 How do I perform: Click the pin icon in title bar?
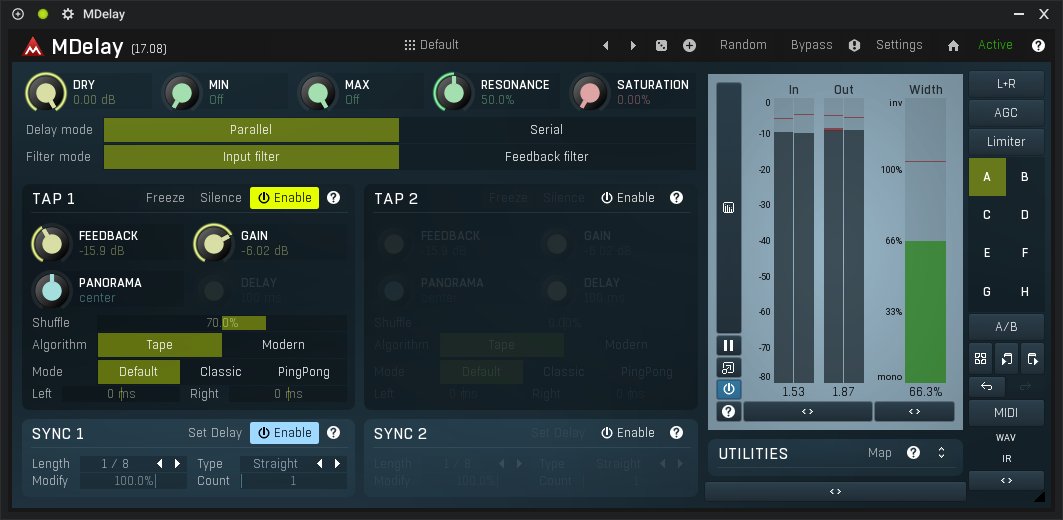[x=18, y=14]
